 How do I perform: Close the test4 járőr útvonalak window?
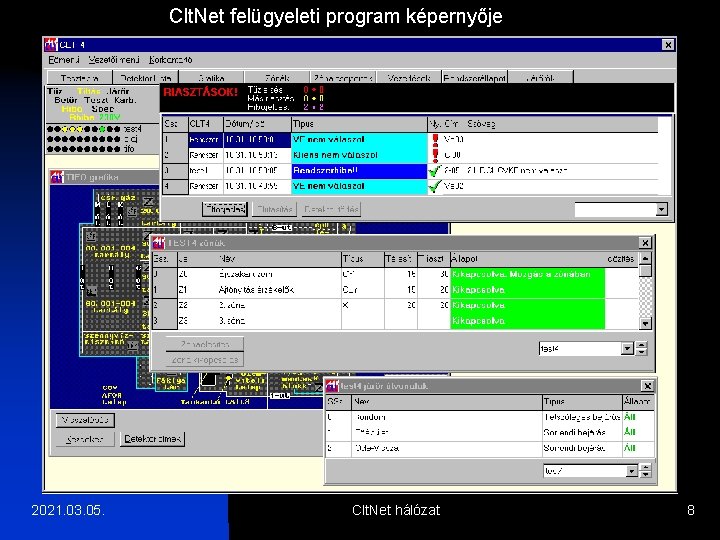(647, 386)
